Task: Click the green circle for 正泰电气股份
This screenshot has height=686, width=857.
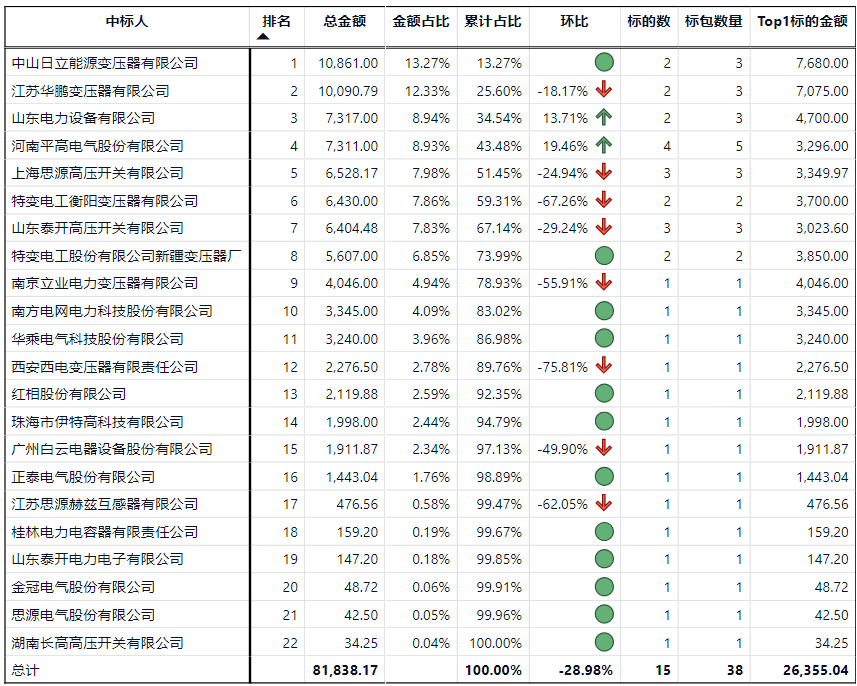Action: 604,476
